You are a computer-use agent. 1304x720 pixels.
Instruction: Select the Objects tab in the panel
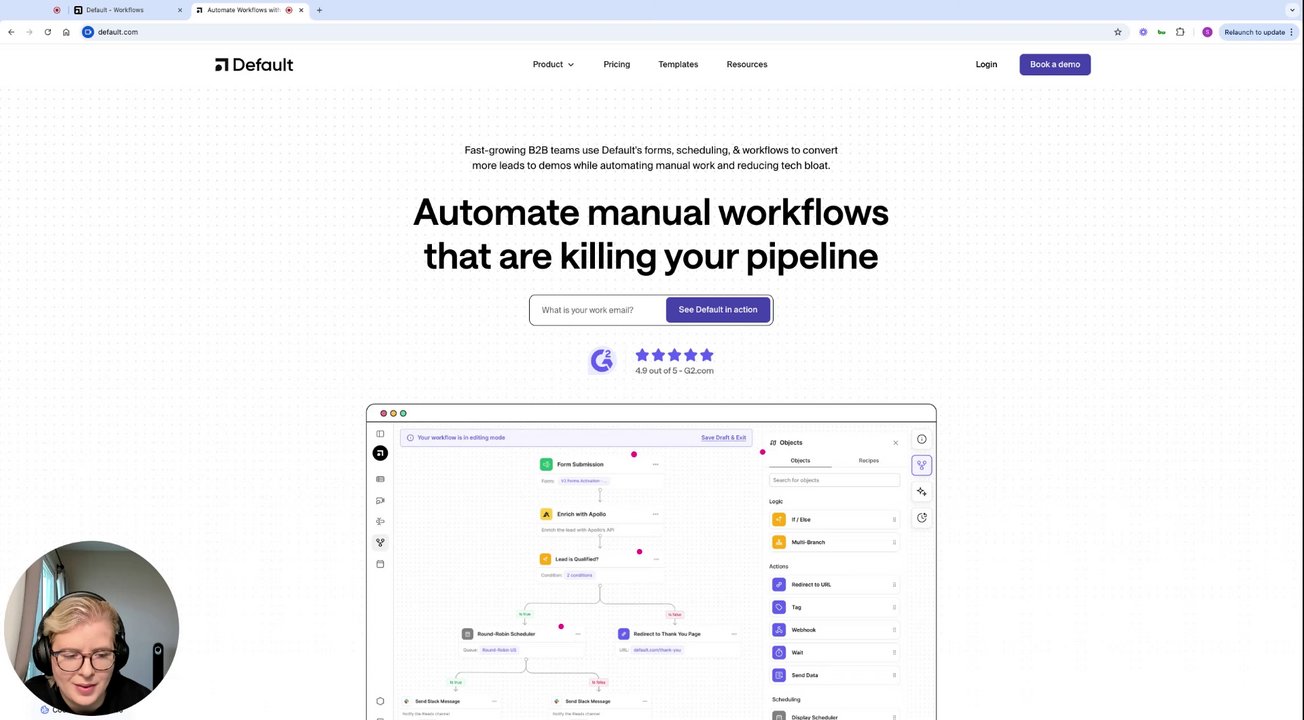800,461
